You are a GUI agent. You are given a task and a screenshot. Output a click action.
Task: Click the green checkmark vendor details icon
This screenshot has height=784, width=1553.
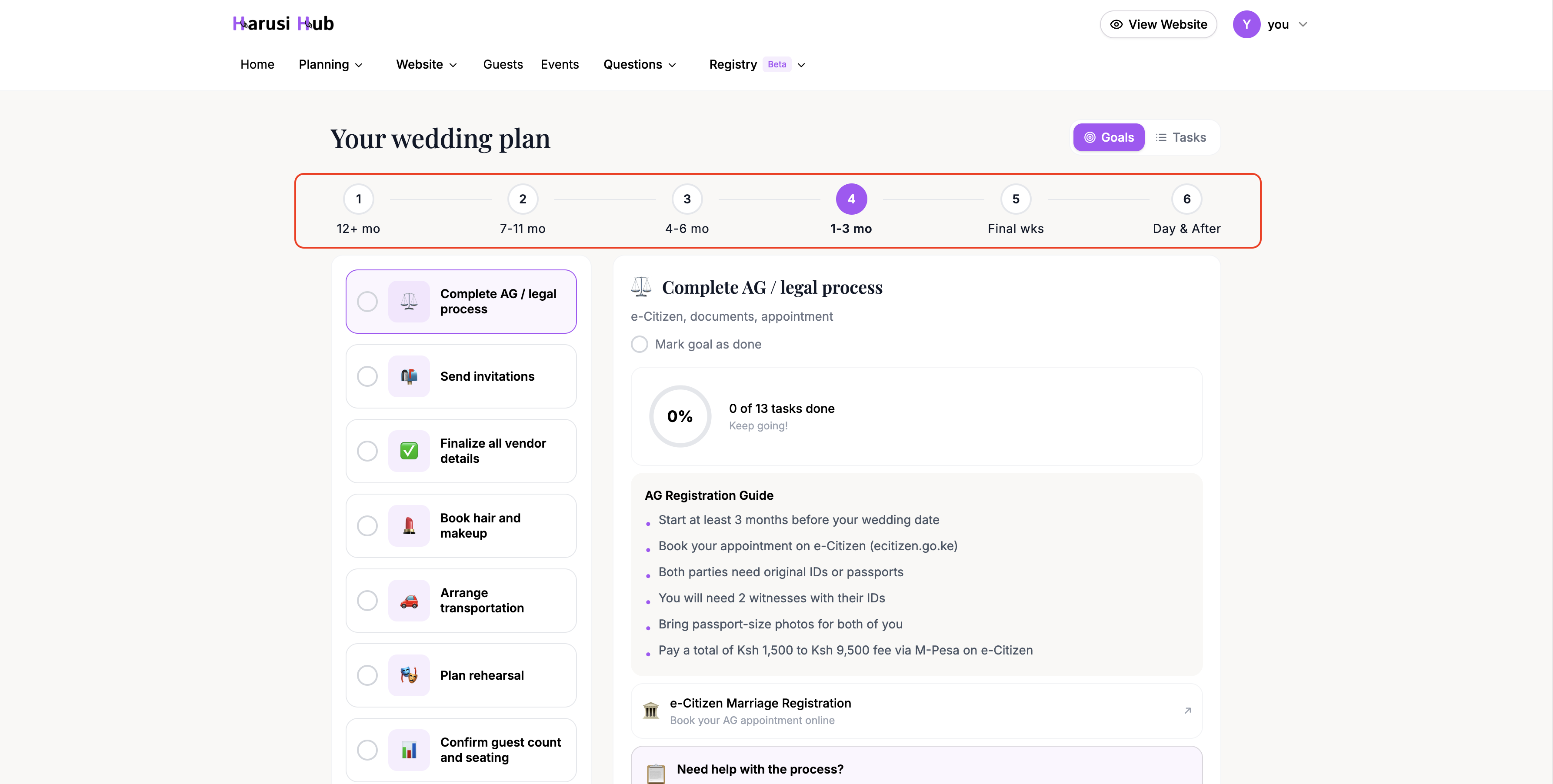click(409, 451)
